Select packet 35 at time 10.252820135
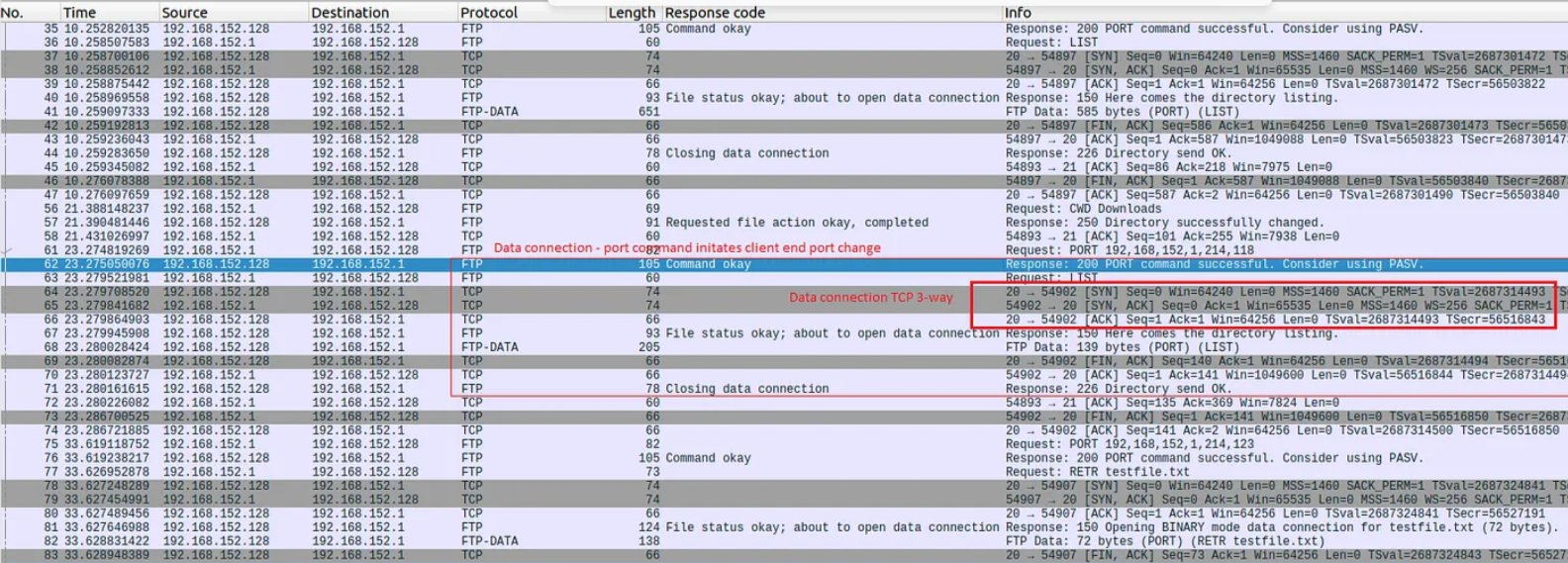The image size is (1568, 563). [784, 29]
